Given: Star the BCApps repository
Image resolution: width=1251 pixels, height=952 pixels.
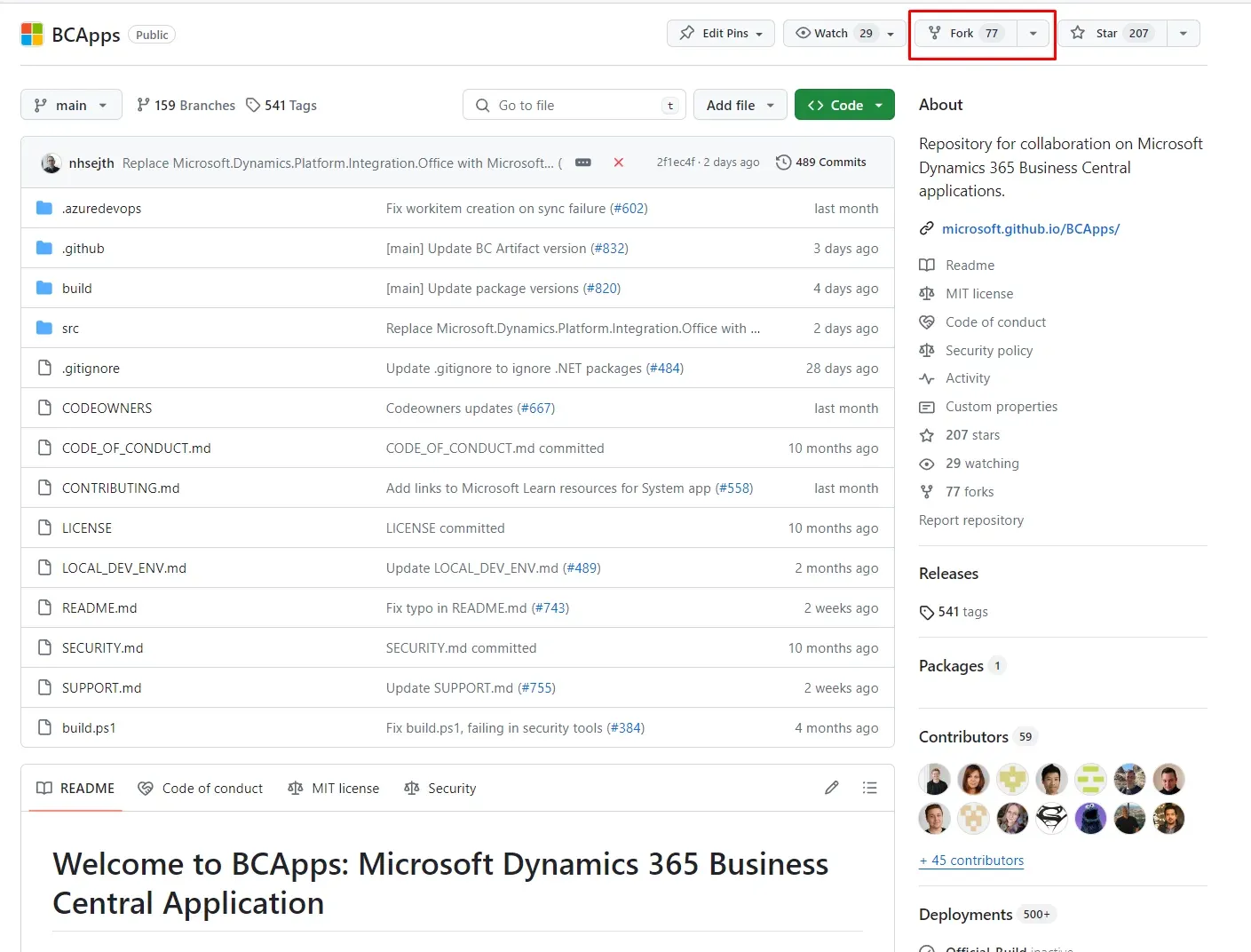Looking at the screenshot, I should click(1112, 33).
